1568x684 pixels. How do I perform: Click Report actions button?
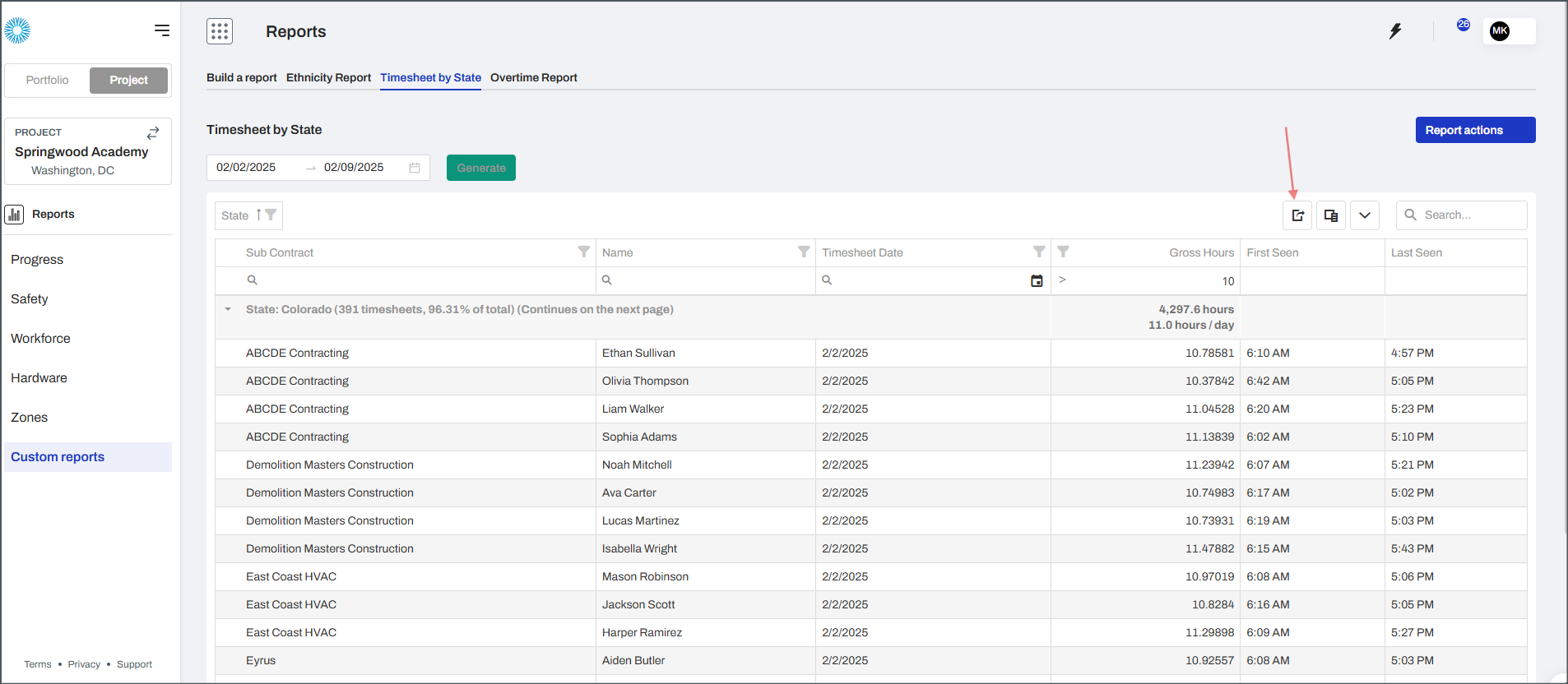(1475, 130)
